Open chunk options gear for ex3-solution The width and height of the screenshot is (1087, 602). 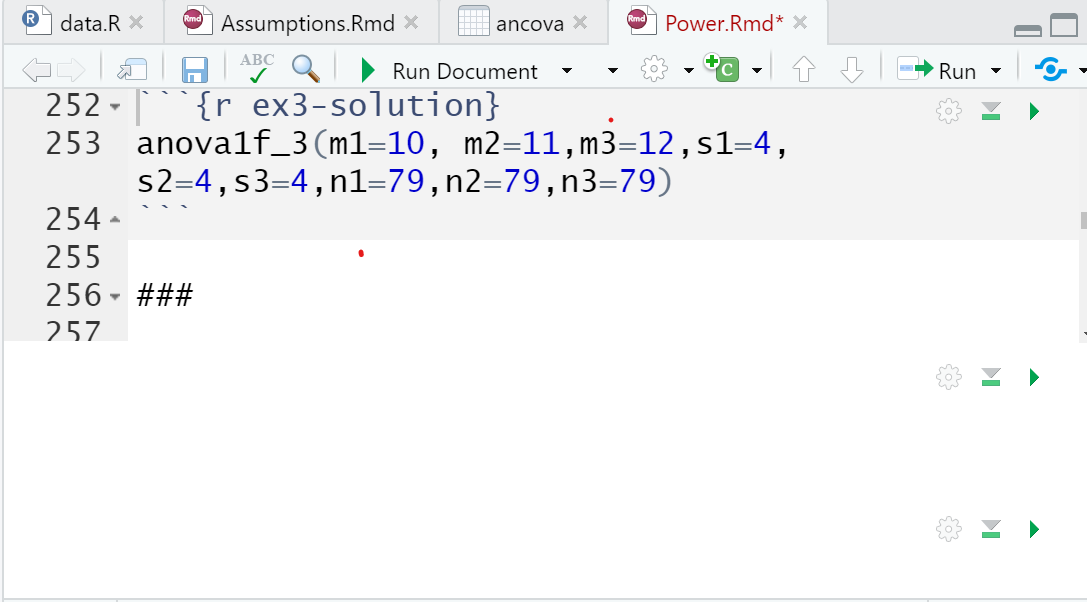pos(947,110)
